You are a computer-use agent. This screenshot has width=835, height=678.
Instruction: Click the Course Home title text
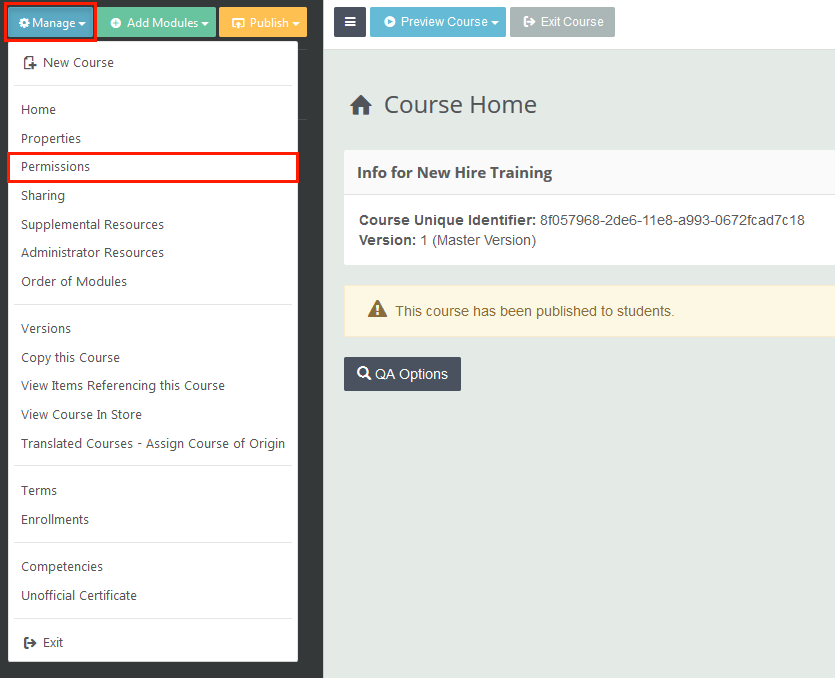(x=460, y=105)
